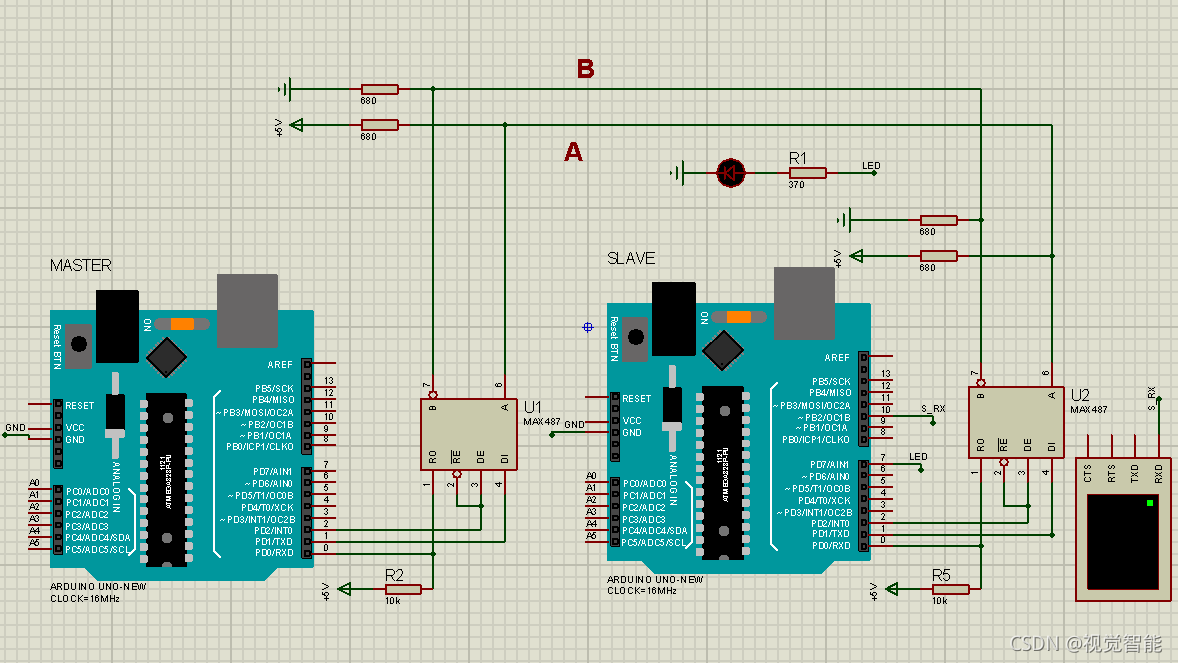Viewport: 1178px width, 663px height.
Task: Select the red LED diode component
Action: 730,173
